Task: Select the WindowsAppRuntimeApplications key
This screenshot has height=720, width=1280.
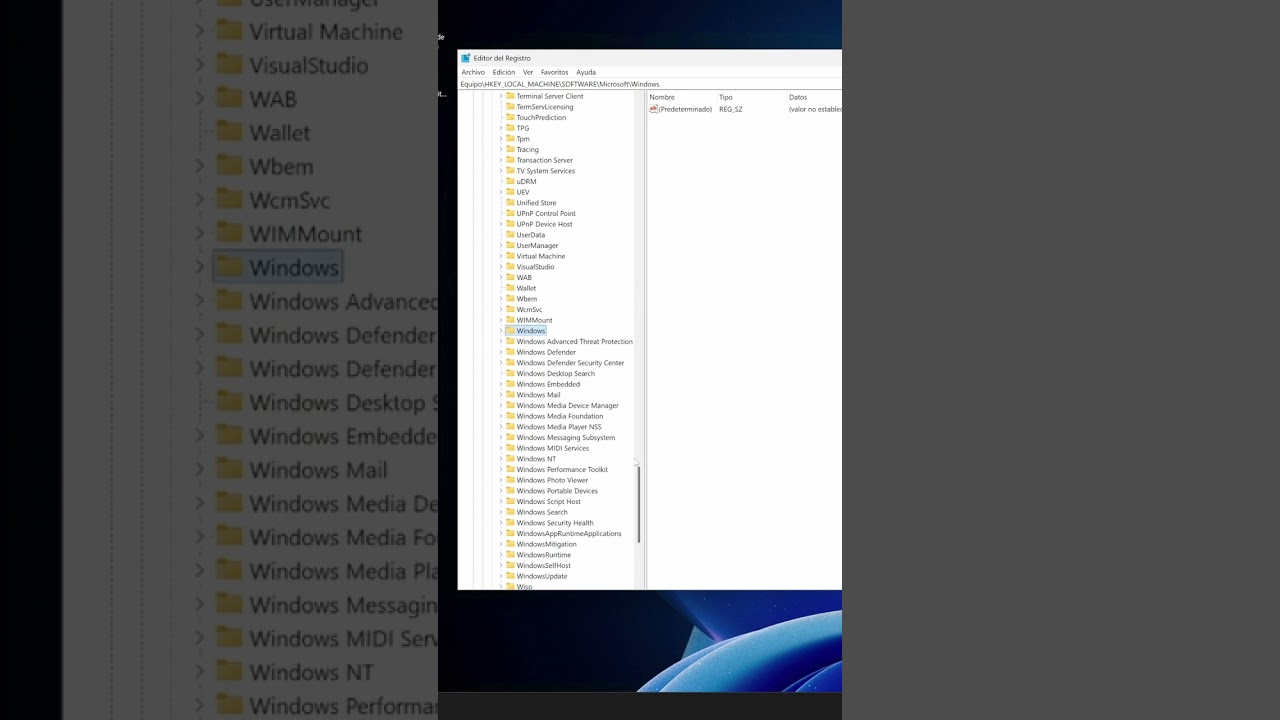Action: point(569,534)
